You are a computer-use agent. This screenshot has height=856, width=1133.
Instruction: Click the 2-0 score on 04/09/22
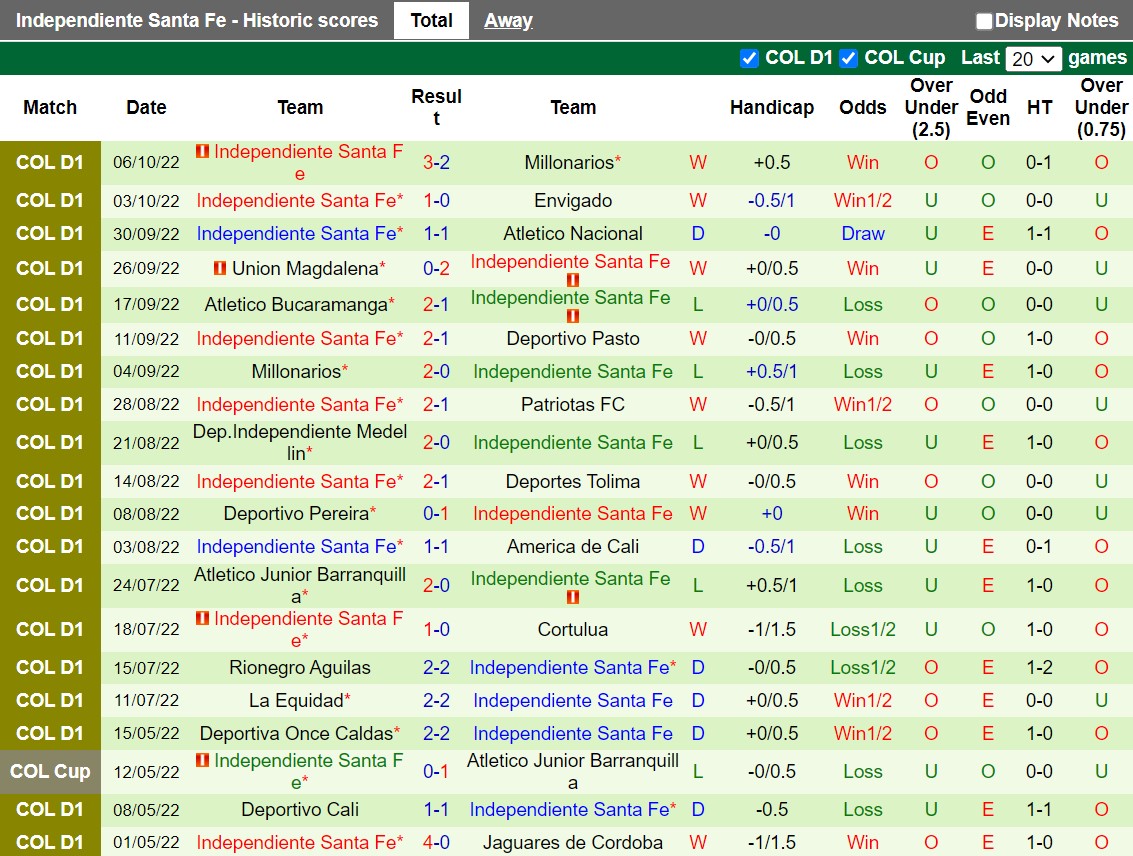tap(436, 371)
